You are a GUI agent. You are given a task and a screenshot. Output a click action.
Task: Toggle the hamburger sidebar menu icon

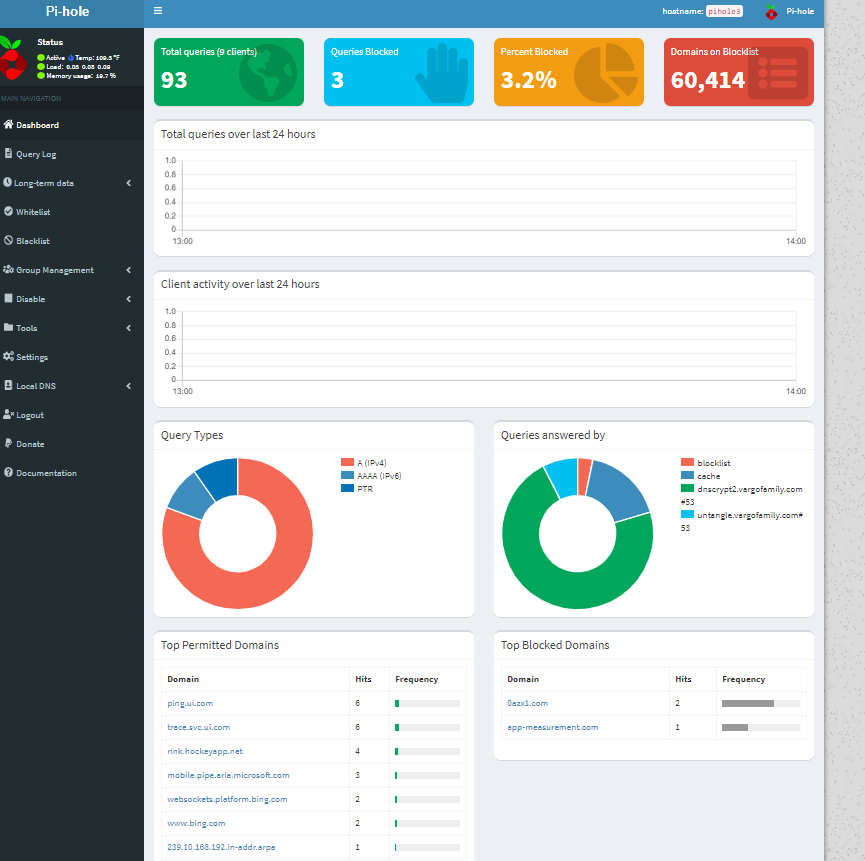coord(158,10)
